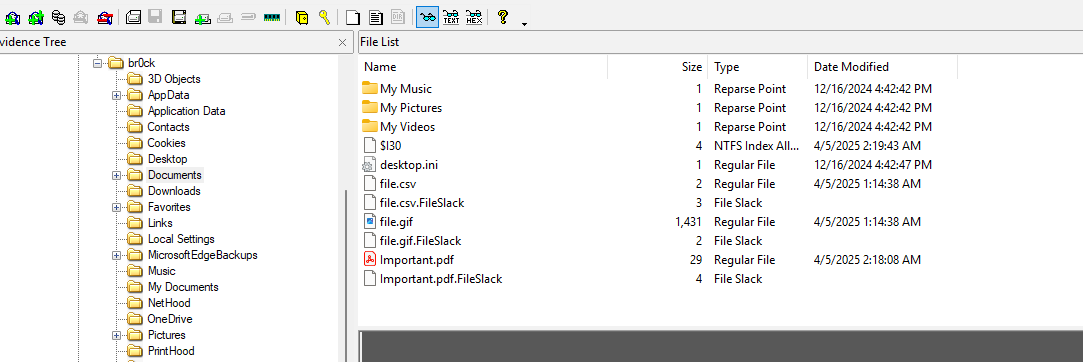Viewport: 1083px width, 362px height.
Task: Click the Add All Attached Devices icon
Action: click(x=36, y=17)
